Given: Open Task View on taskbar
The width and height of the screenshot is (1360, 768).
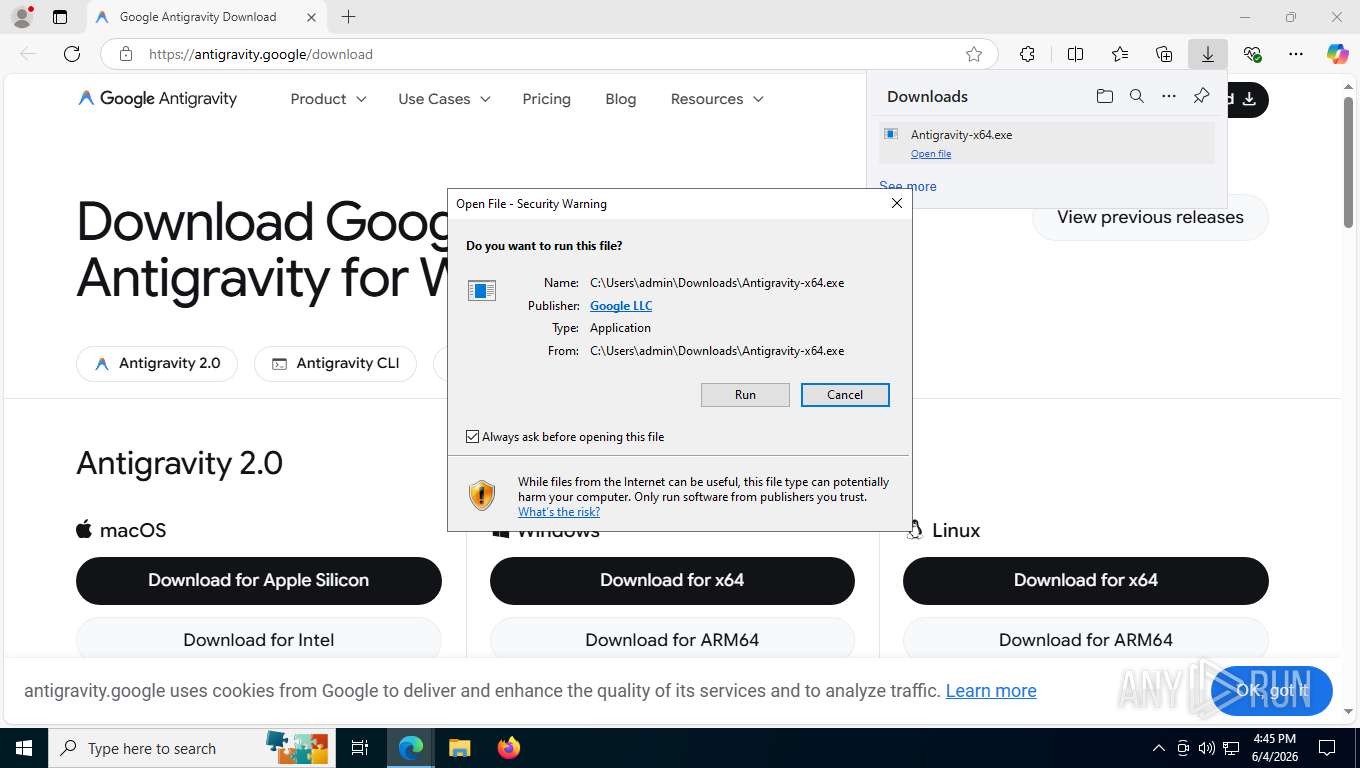Looking at the screenshot, I should pyautogui.click(x=361, y=748).
